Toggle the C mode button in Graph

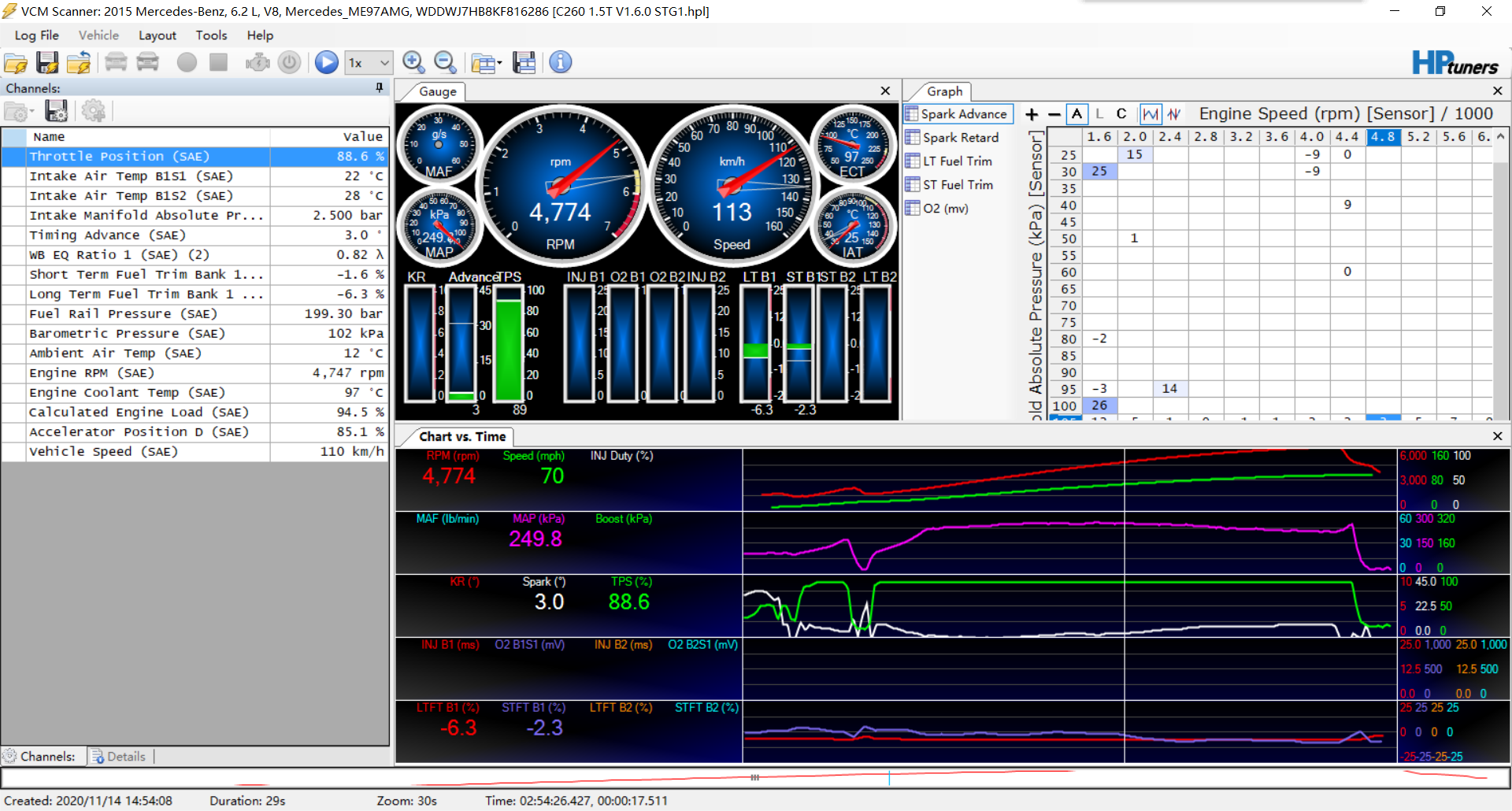click(1121, 114)
